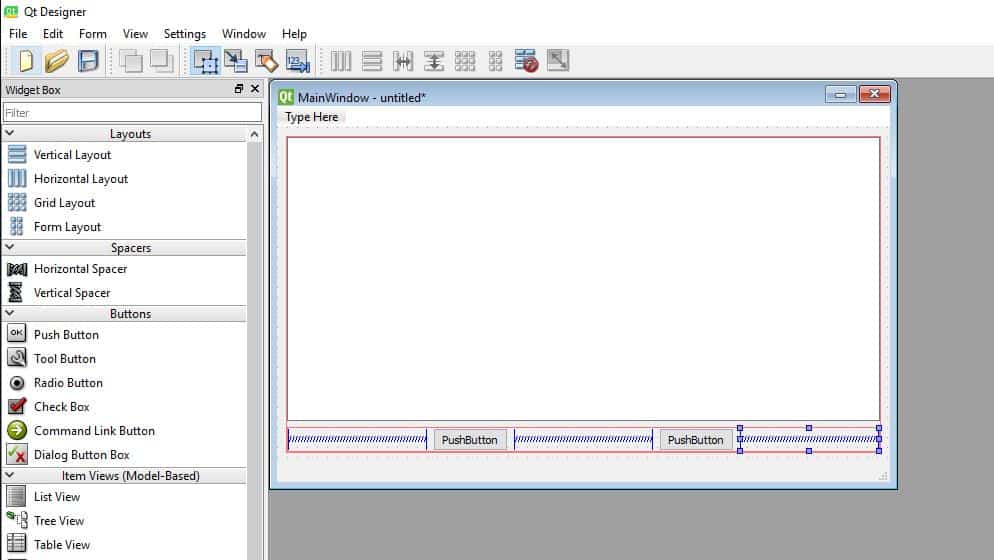Click the Break Layout toolbar icon

(x=526, y=61)
